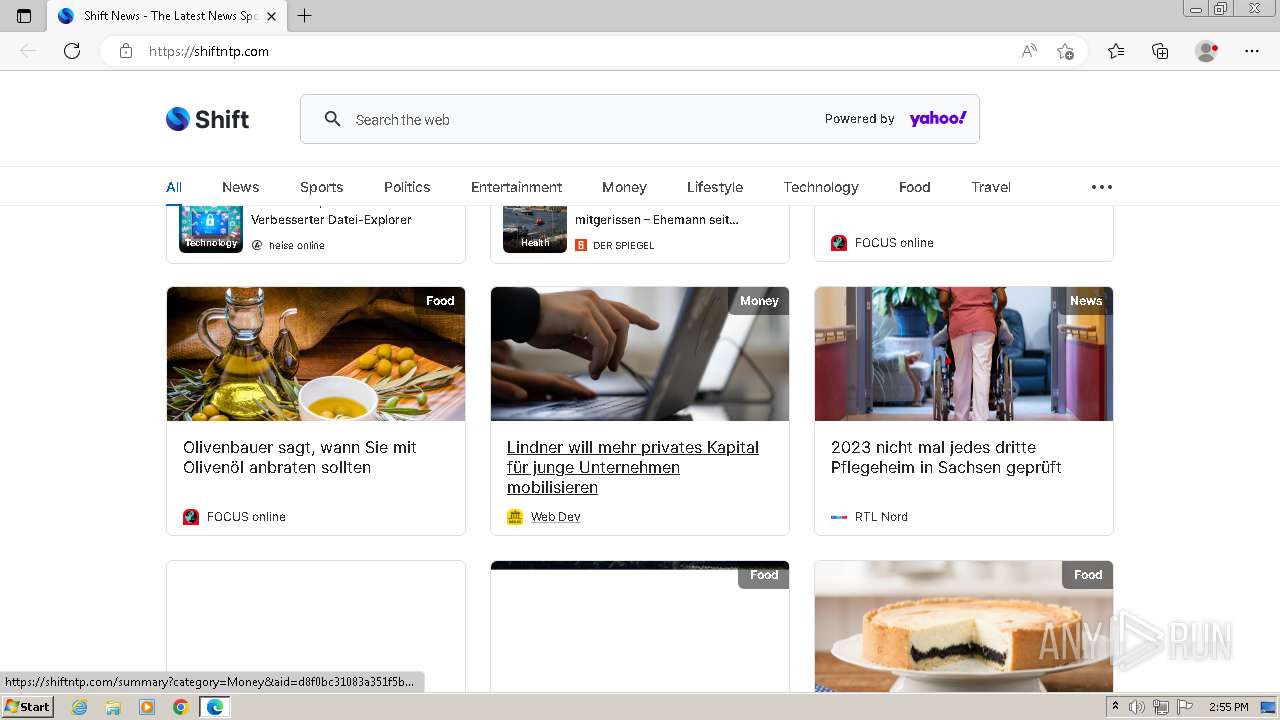Switch to the News category

(x=240, y=187)
